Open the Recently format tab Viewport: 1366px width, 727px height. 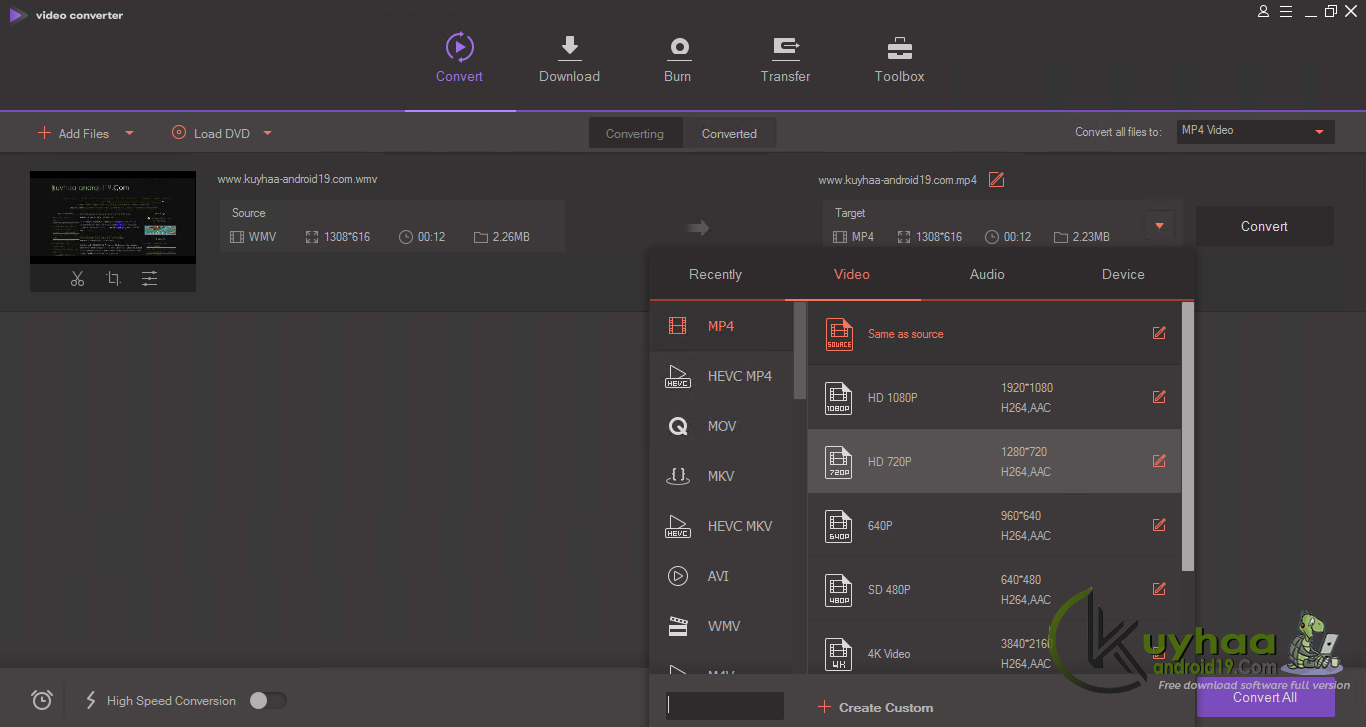(x=716, y=274)
